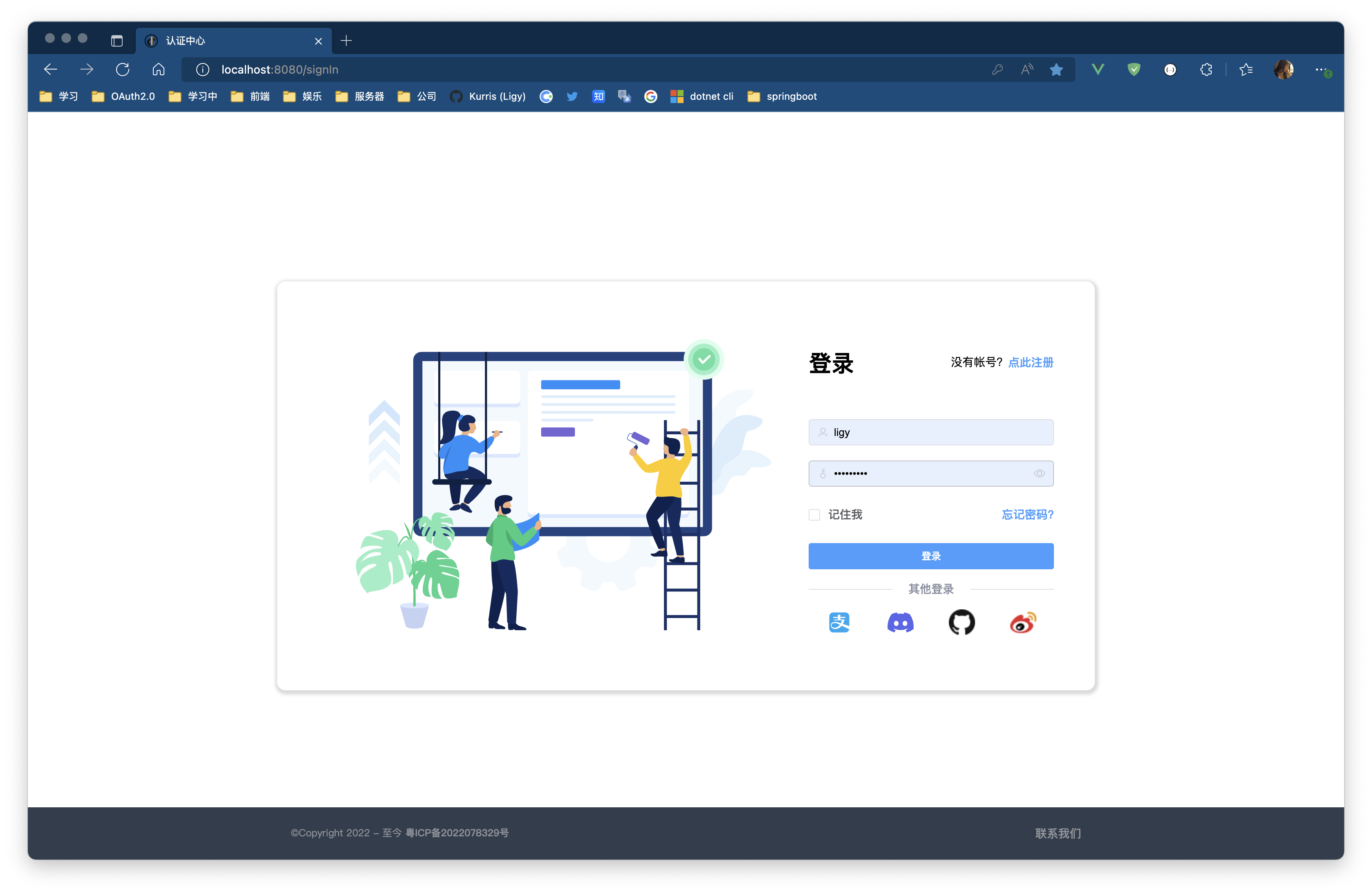This screenshot has height=894, width=1372.
Task: Open the 学习中 bookmark folder
Action: [193, 97]
